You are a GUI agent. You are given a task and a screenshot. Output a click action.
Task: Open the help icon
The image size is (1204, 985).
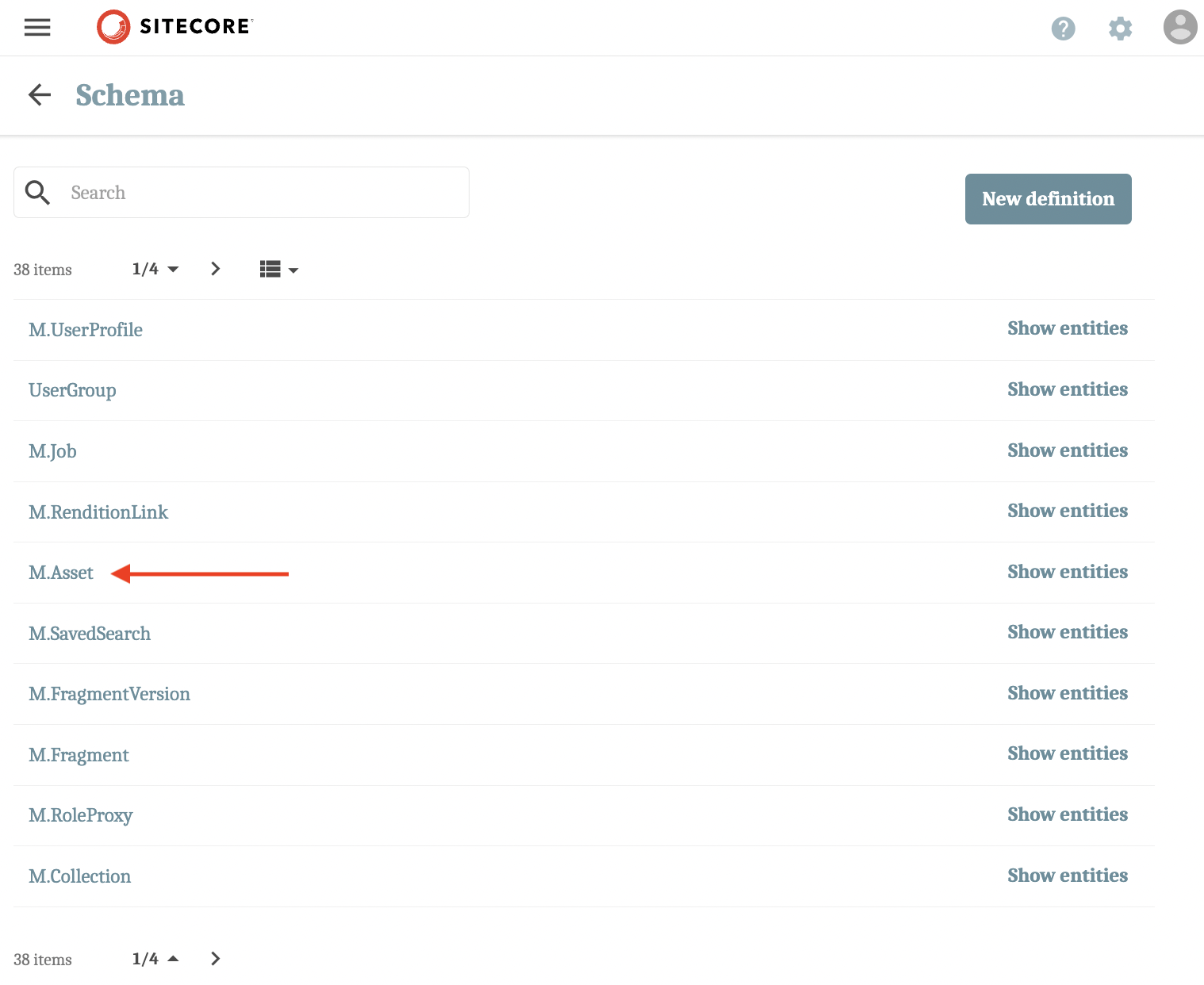pos(1063,29)
